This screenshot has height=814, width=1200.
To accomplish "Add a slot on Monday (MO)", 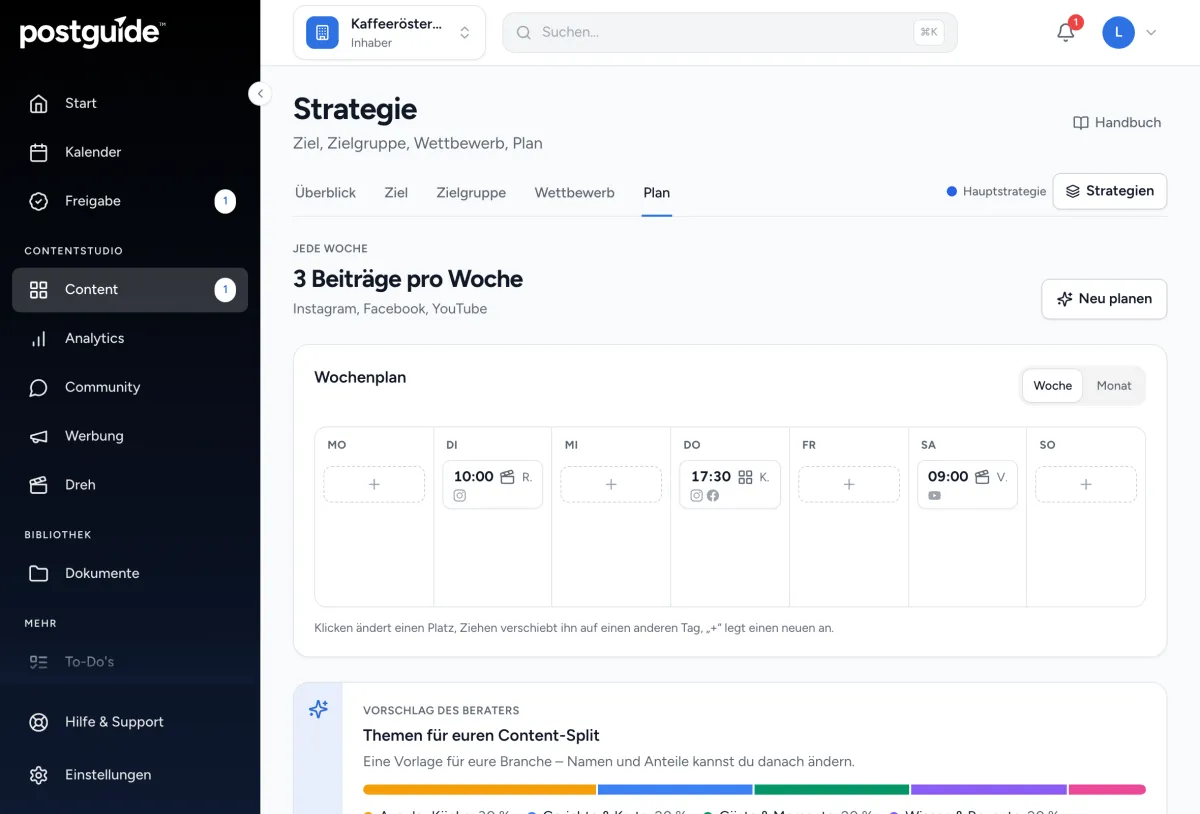I will pyautogui.click(x=374, y=484).
